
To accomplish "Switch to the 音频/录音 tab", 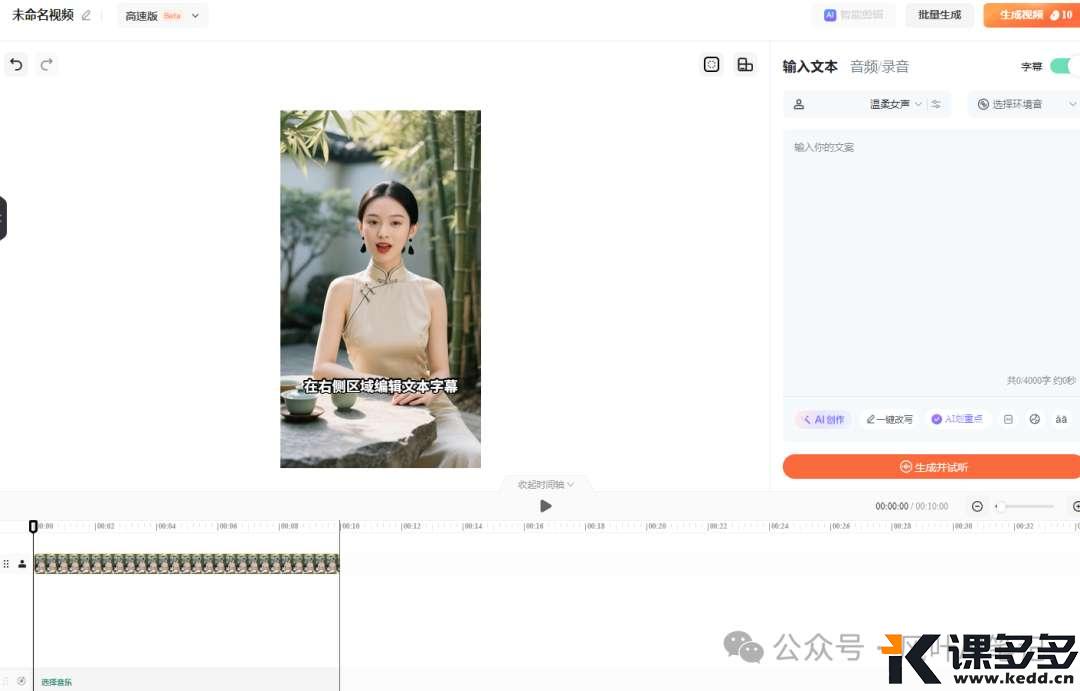I will (879, 67).
